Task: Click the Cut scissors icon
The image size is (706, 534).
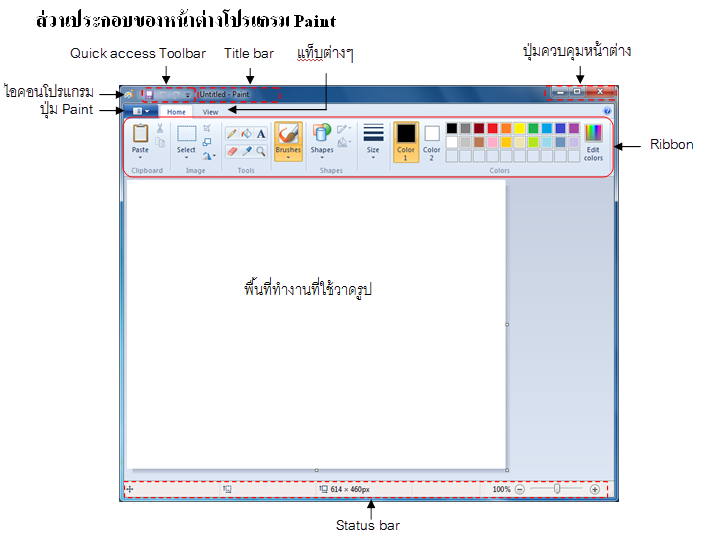Action: tap(160, 129)
